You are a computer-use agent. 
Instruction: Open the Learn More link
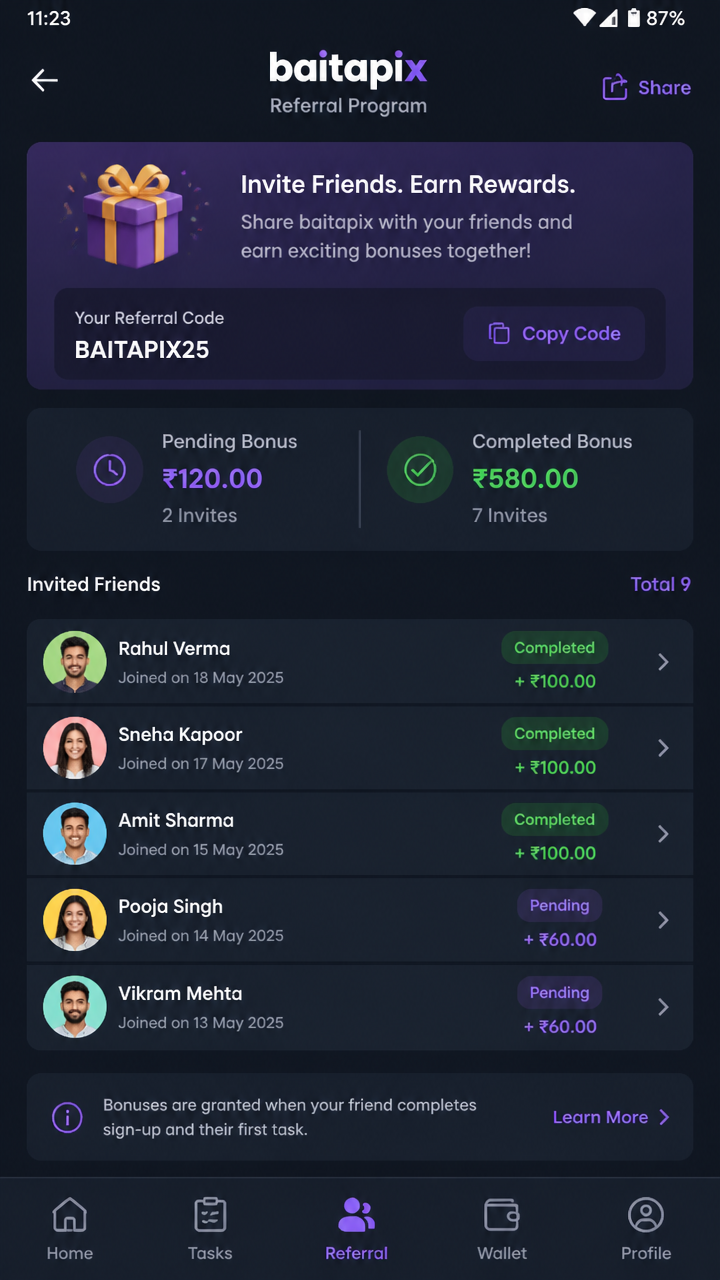[611, 1117]
